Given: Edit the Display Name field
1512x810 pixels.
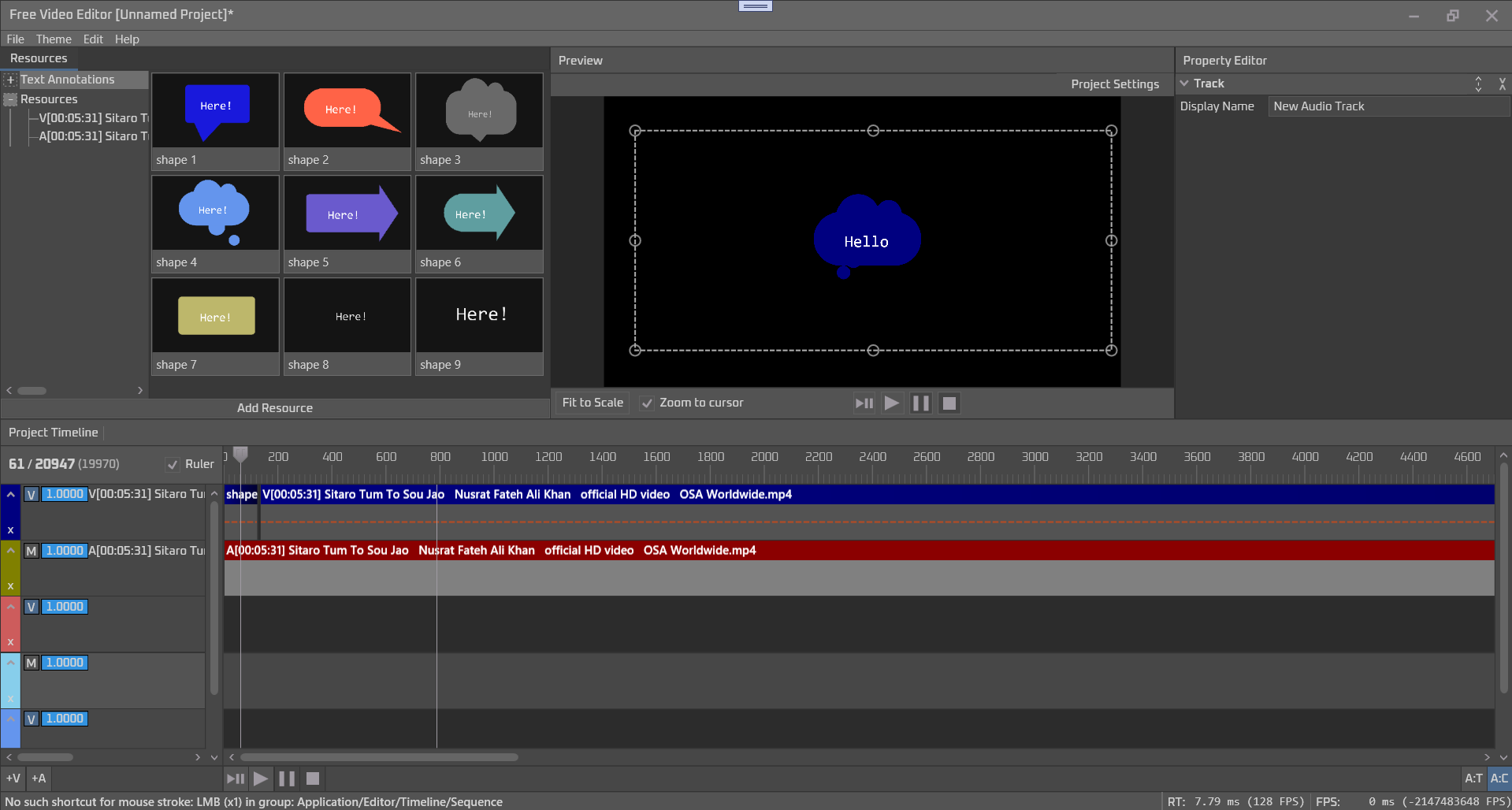Looking at the screenshot, I should [x=1388, y=106].
